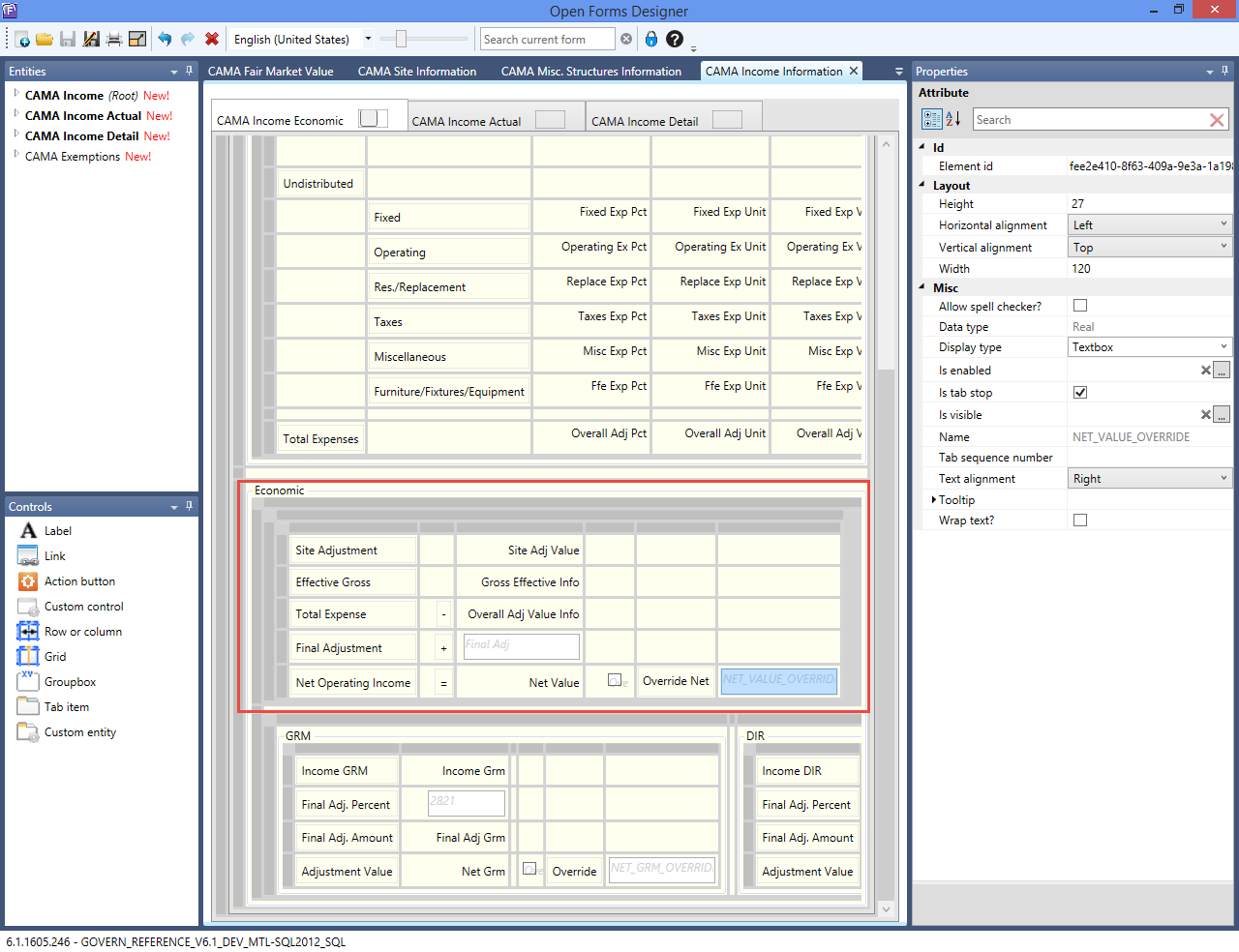Image resolution: width=1239 pixels, height=952 pixels.
Task: Enable the Wrap text checkbox
Action: 1080,521
